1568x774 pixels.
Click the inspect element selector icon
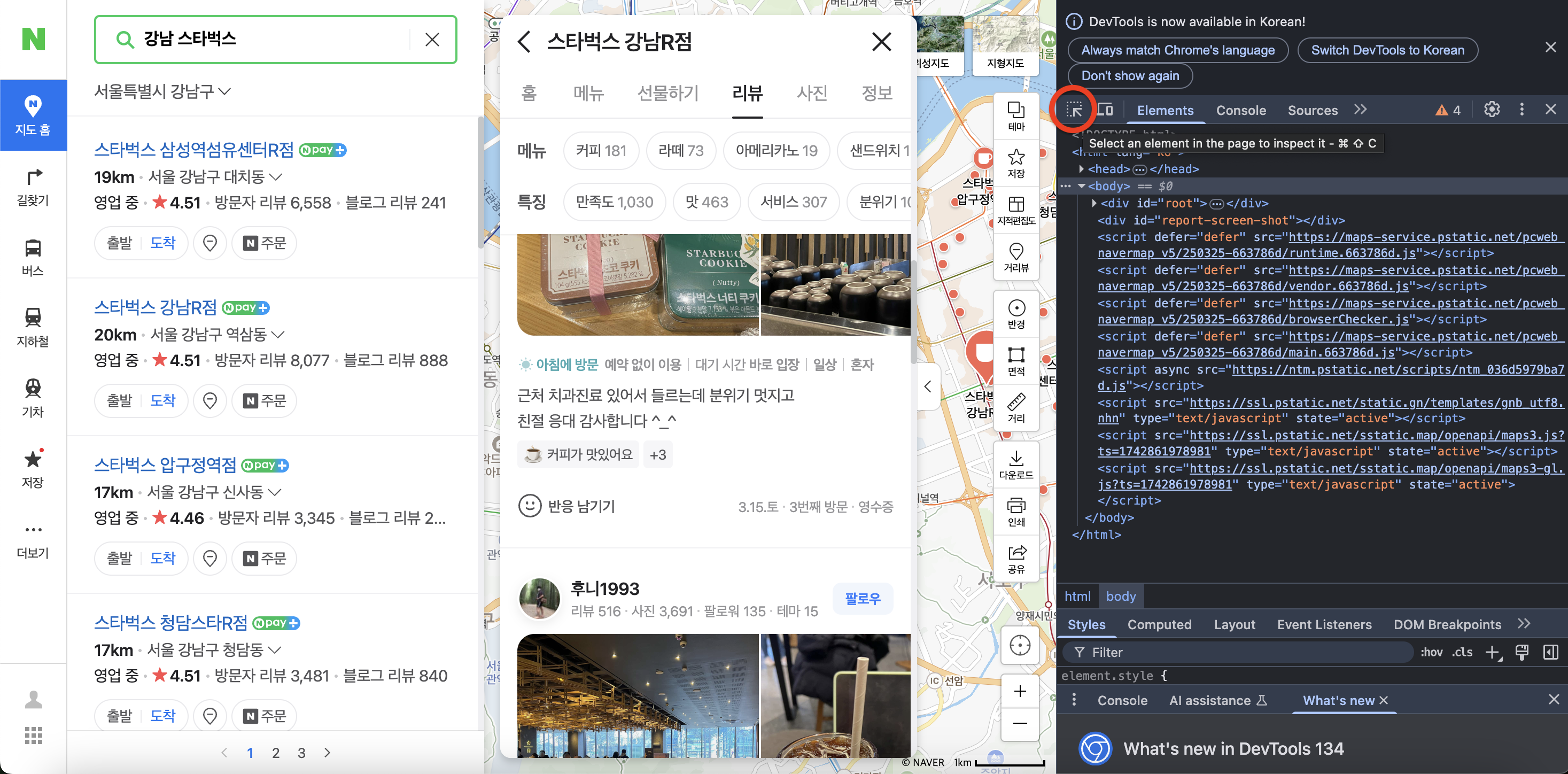click(x=1074, y=110)
